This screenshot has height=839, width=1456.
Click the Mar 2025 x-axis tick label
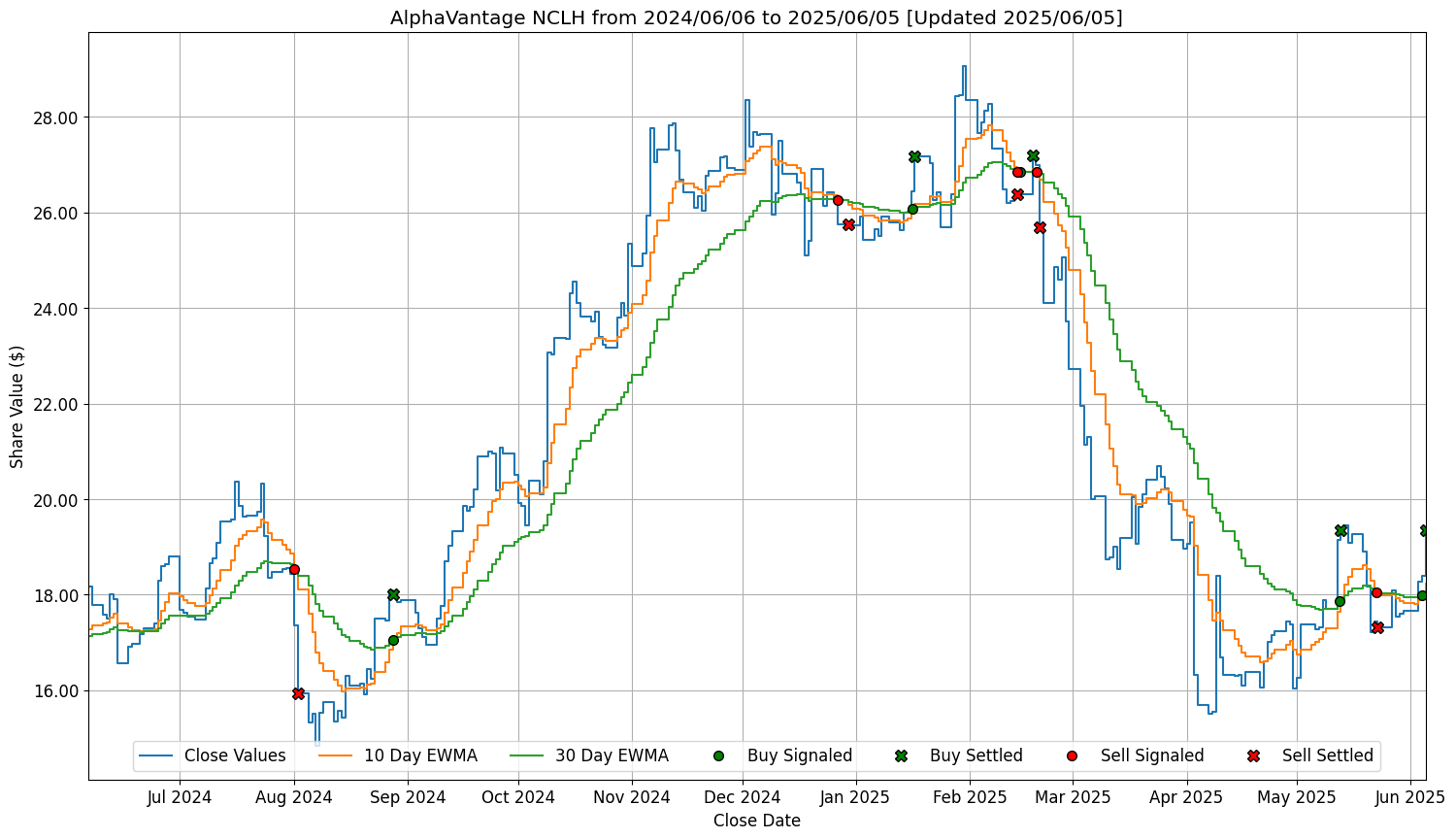tap(1073, 798)
